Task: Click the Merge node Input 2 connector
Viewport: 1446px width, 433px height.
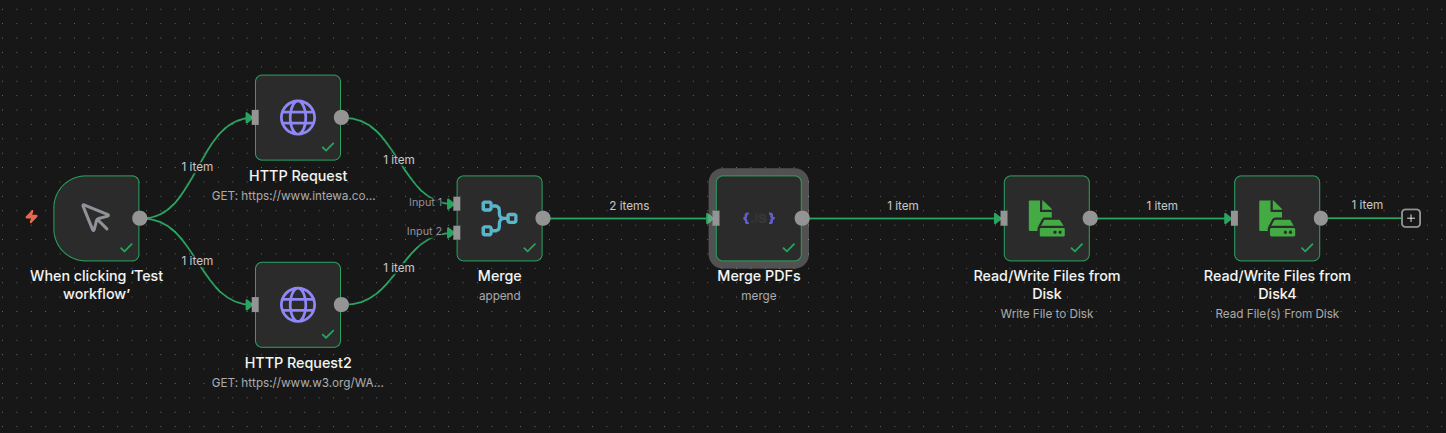Action: click(455, 232)
